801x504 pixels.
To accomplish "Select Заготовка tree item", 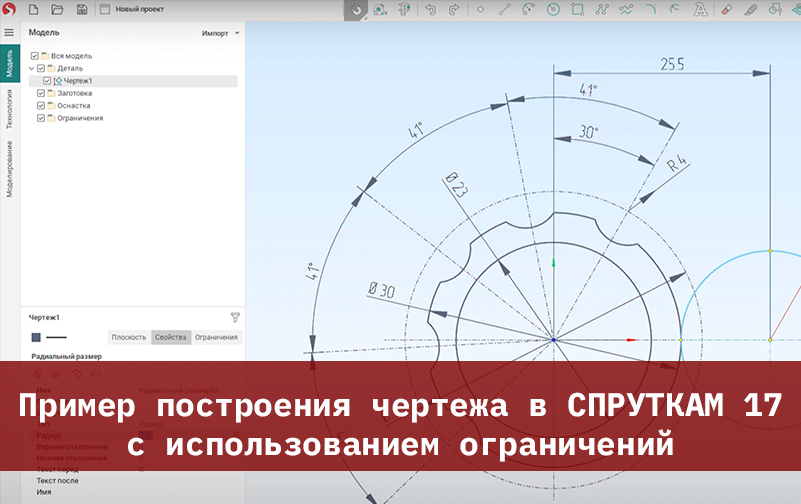I will click(75, 93).
